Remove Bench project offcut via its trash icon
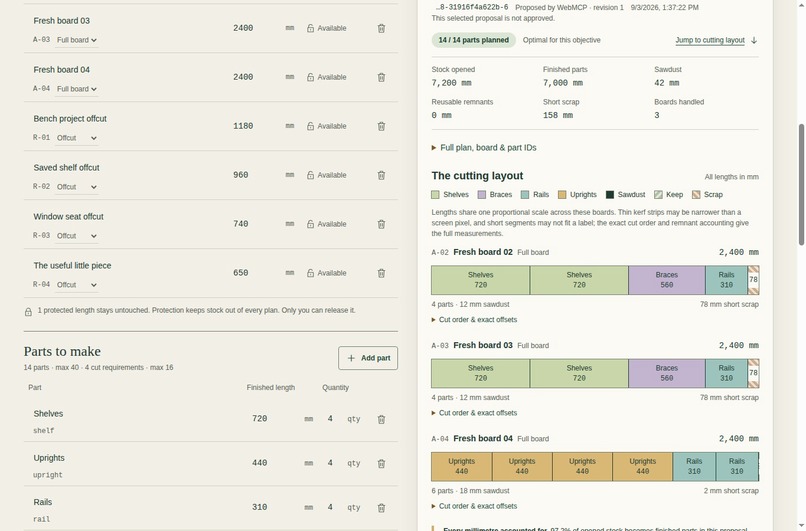The height and width of the screenshot is (531, 806). [381, 126]
